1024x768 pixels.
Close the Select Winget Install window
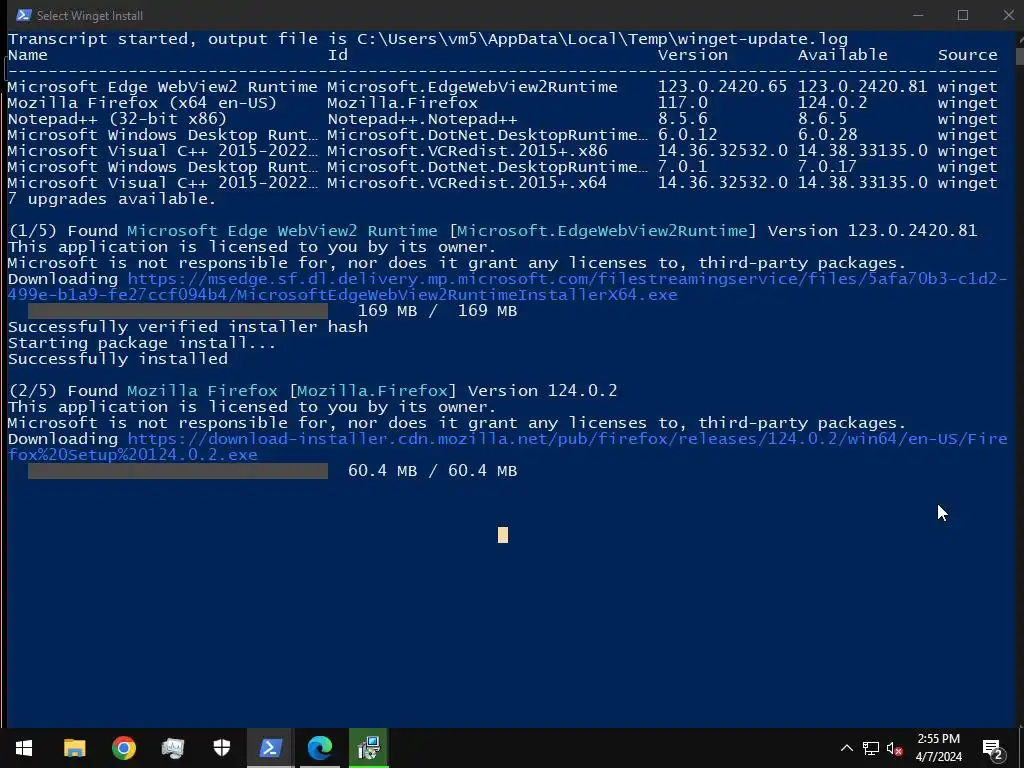point(1008,15)
